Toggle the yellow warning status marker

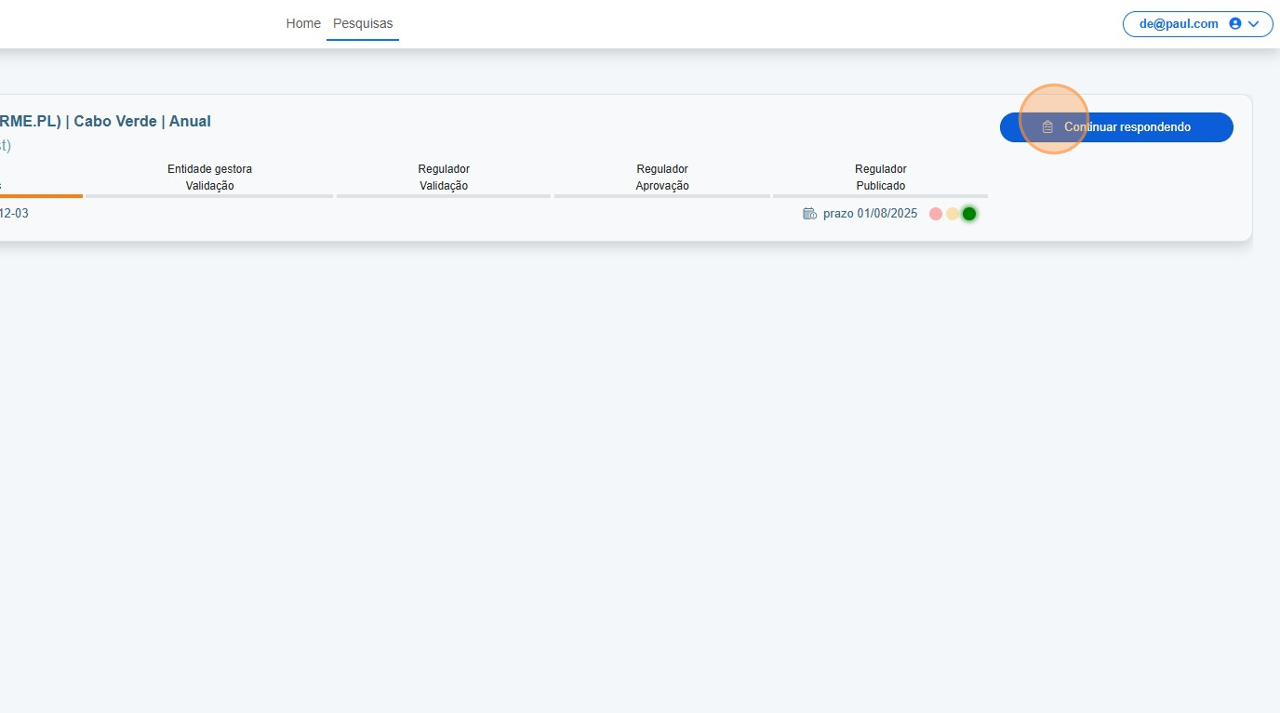[x=952, y=213]
